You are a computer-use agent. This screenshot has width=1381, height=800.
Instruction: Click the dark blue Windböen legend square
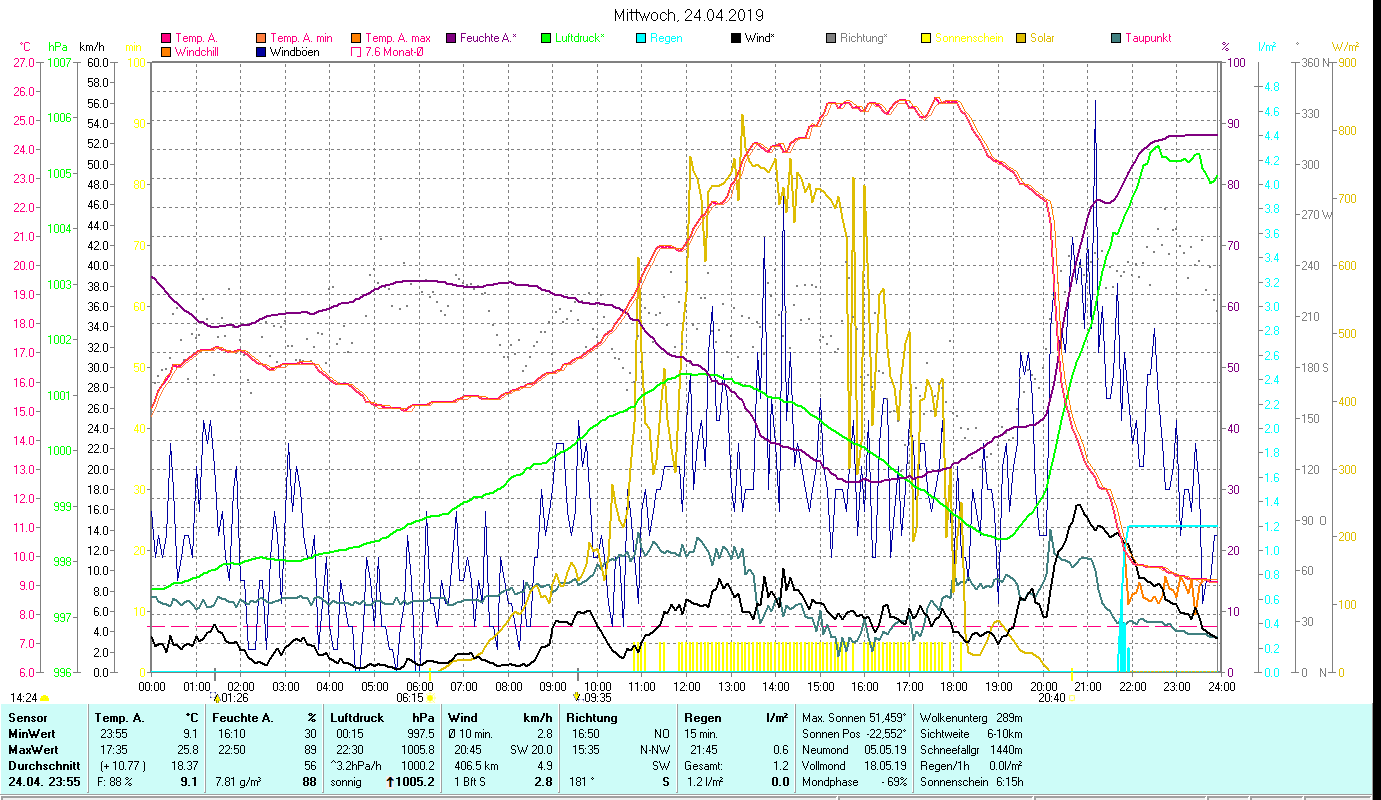point(261,52)
